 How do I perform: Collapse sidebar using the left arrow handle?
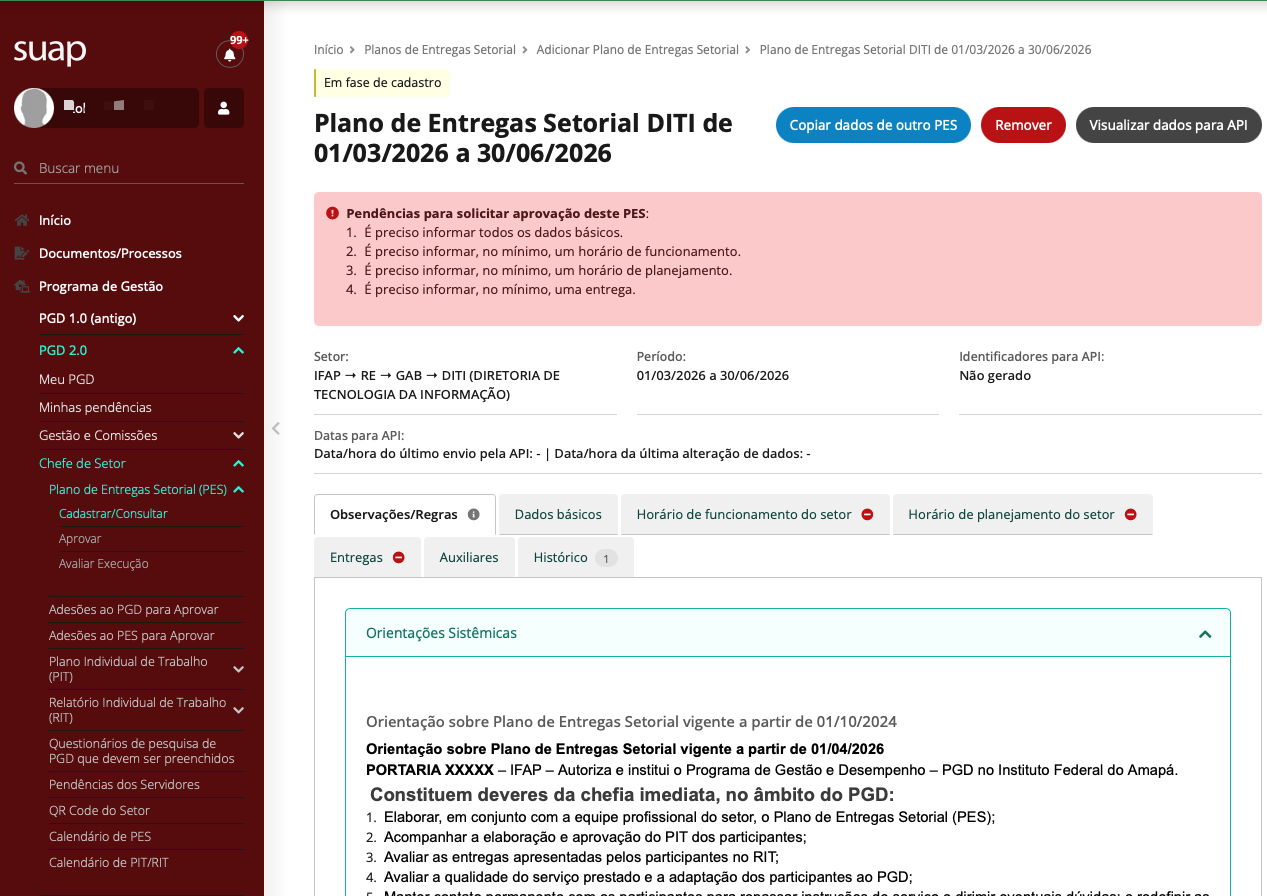(x=276, y=429)
